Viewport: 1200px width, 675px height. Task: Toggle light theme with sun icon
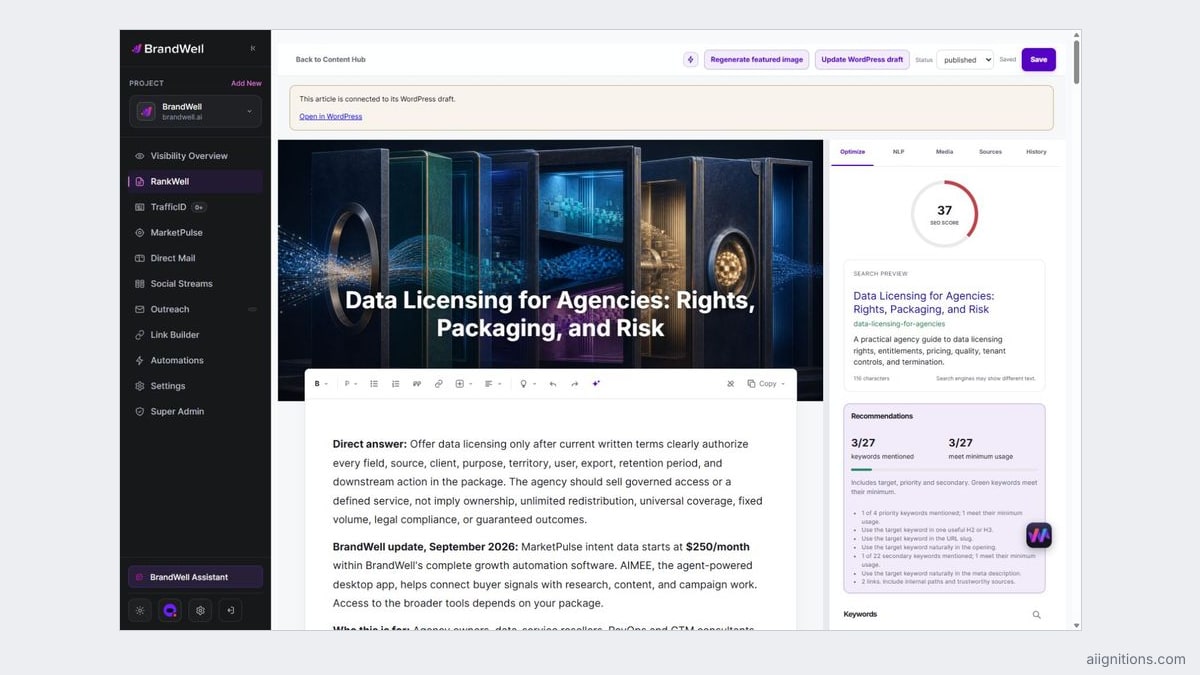tap(139, 610)
